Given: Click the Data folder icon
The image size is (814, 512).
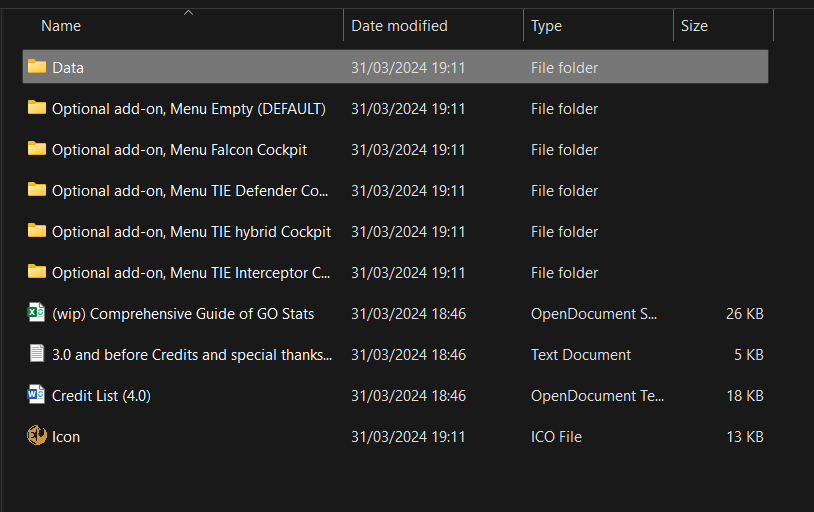Looking at the screenshot, I should pos(37,67).
